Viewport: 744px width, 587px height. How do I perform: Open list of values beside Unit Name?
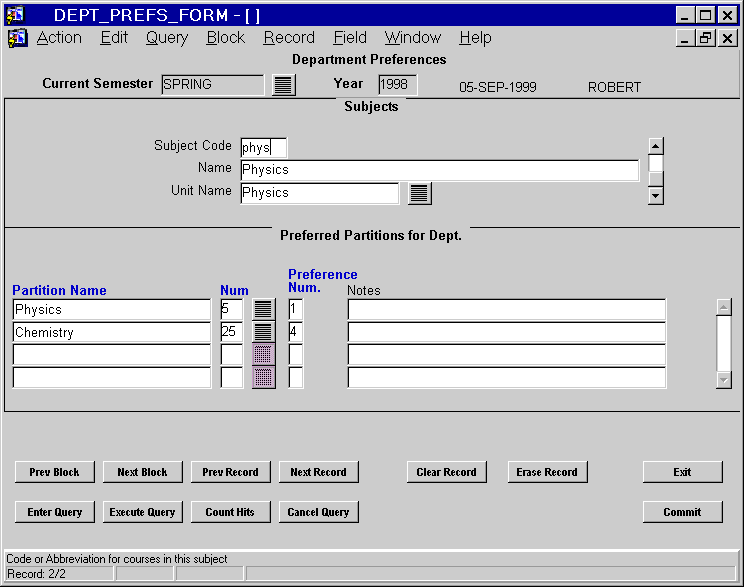pyautogui.click(x=419, y=193)
